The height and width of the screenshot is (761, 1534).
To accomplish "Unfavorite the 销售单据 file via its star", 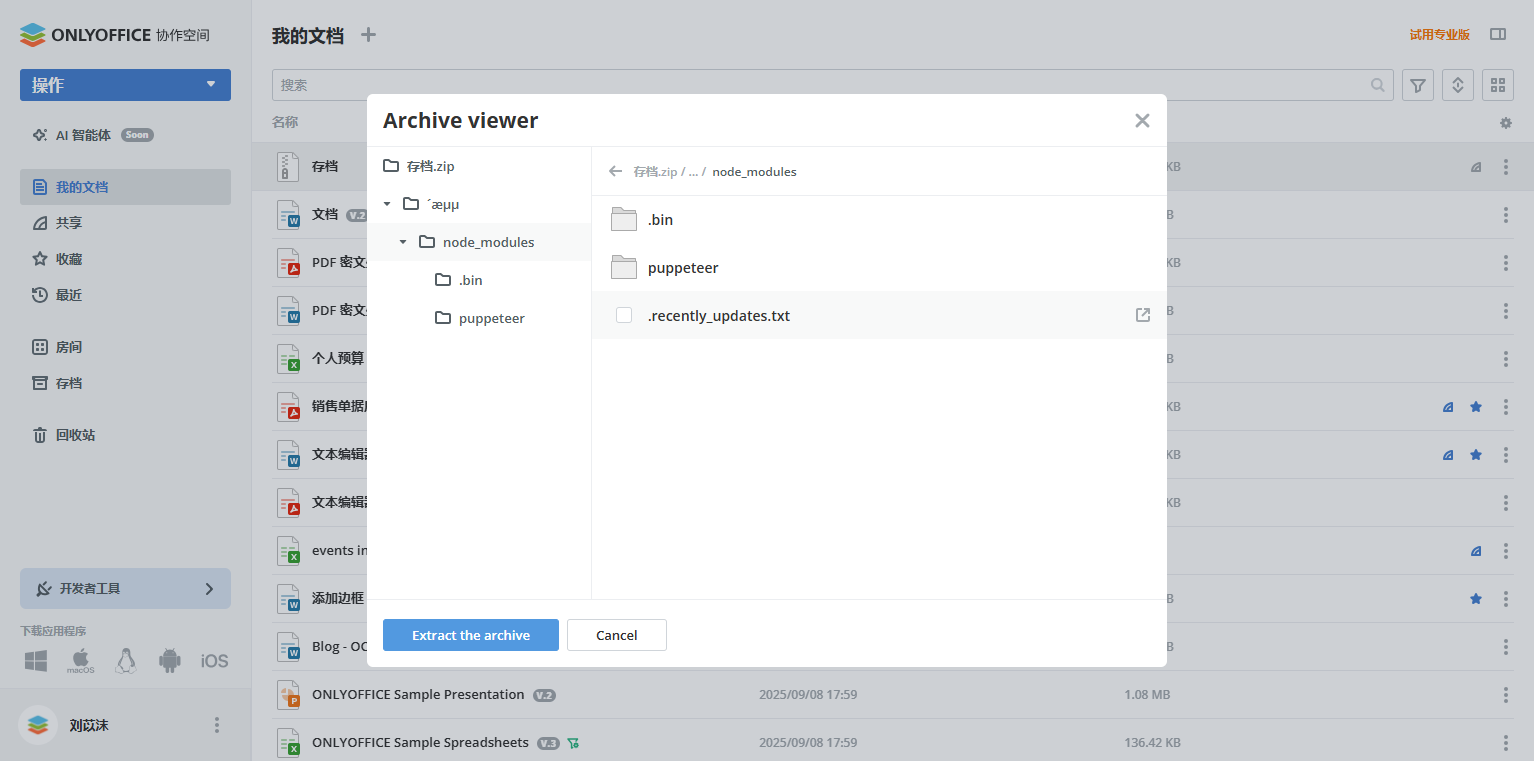I will [x=1475, y=406].
